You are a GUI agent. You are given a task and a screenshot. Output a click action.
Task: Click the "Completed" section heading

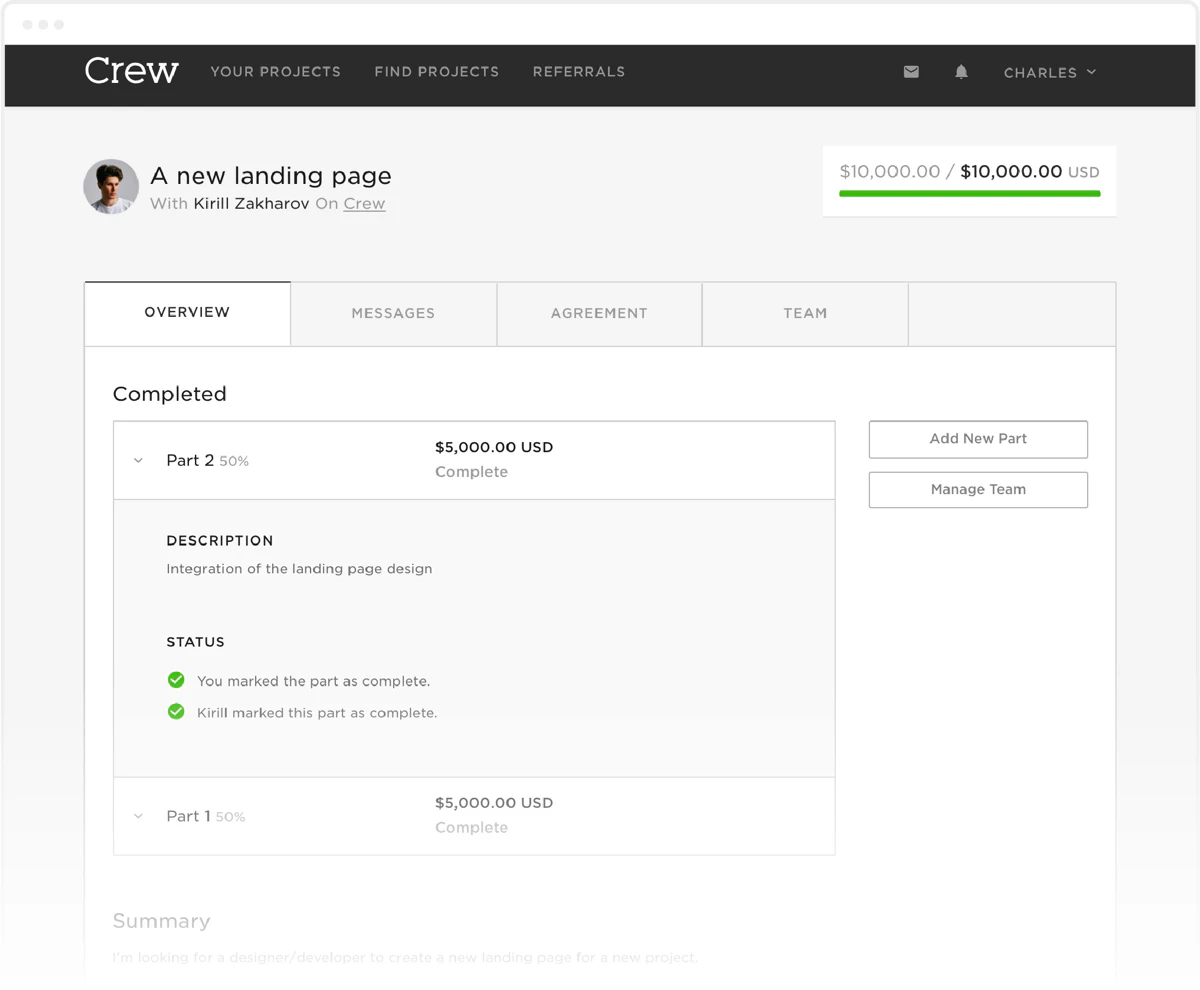(x=170, y=394)
